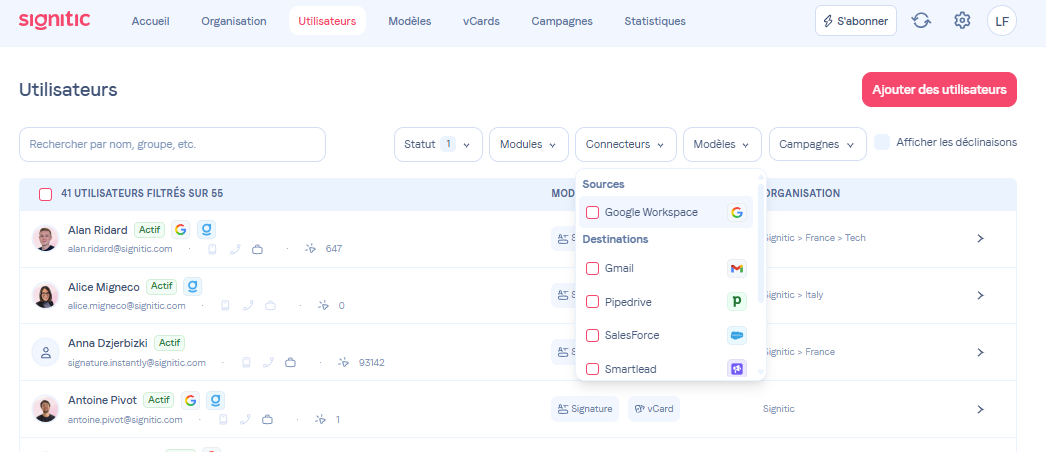
Task: Open the Modèles filter dropdown
Action: coord(722,144)
